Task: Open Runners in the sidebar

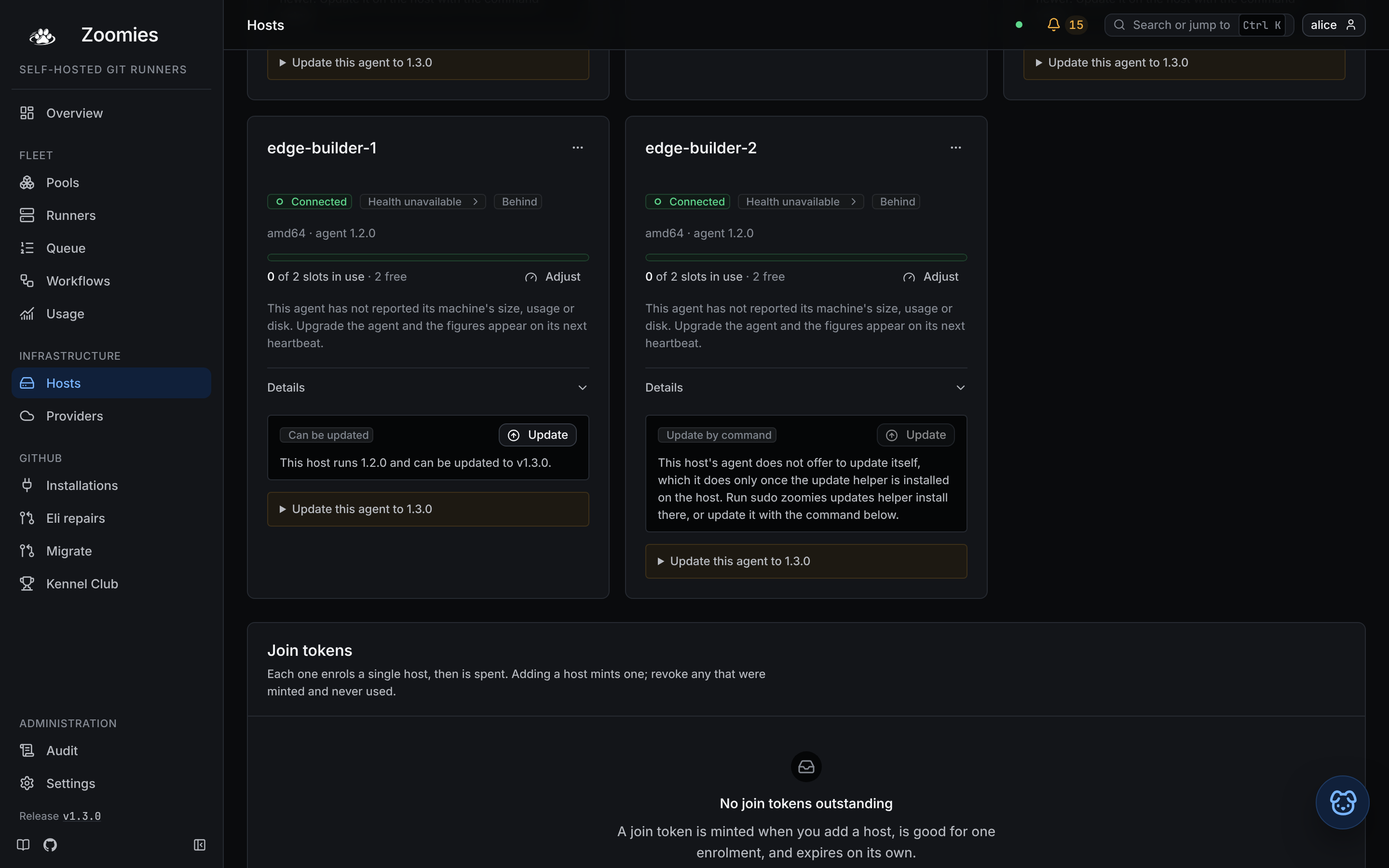Action: coord(111,215)
